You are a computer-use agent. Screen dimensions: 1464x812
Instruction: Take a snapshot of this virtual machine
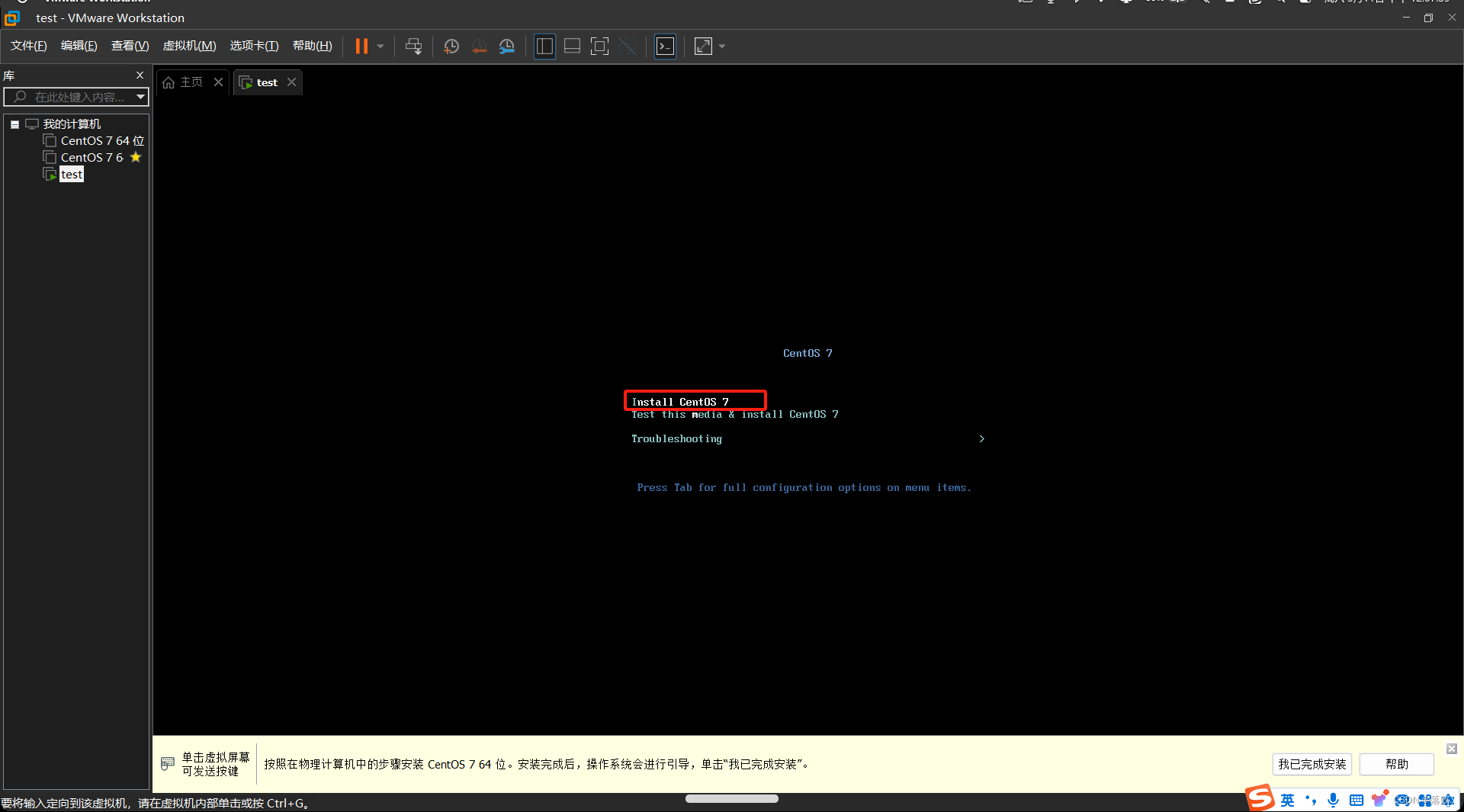pos(451,47)
